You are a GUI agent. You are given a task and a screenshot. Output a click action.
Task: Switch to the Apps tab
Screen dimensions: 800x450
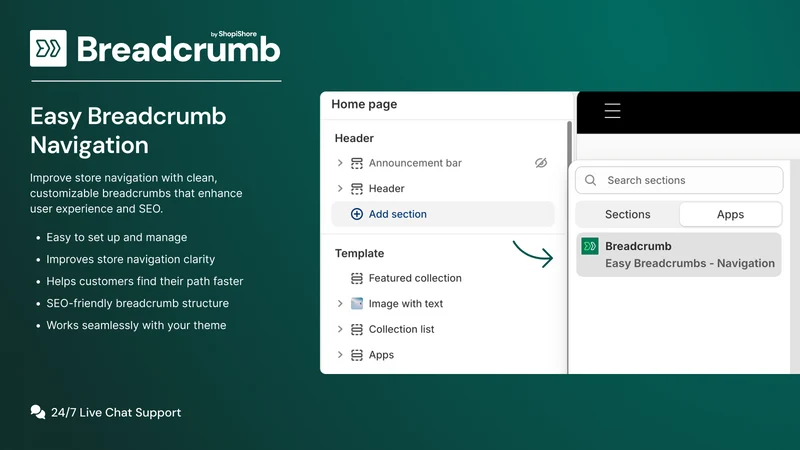click(730, 214)
